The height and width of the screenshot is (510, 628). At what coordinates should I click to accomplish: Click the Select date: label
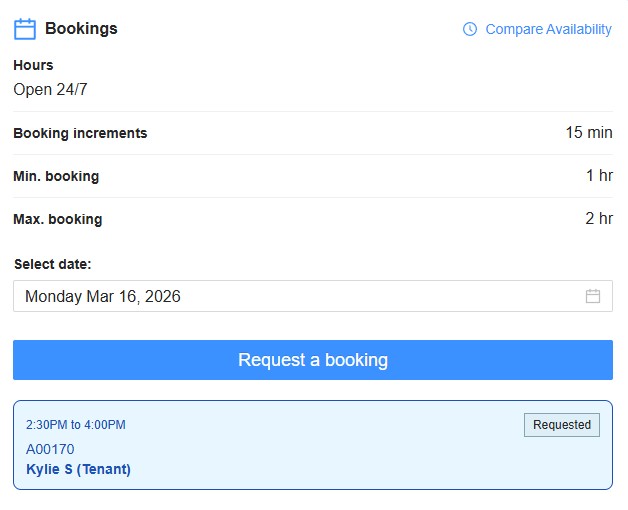point(53,264)
